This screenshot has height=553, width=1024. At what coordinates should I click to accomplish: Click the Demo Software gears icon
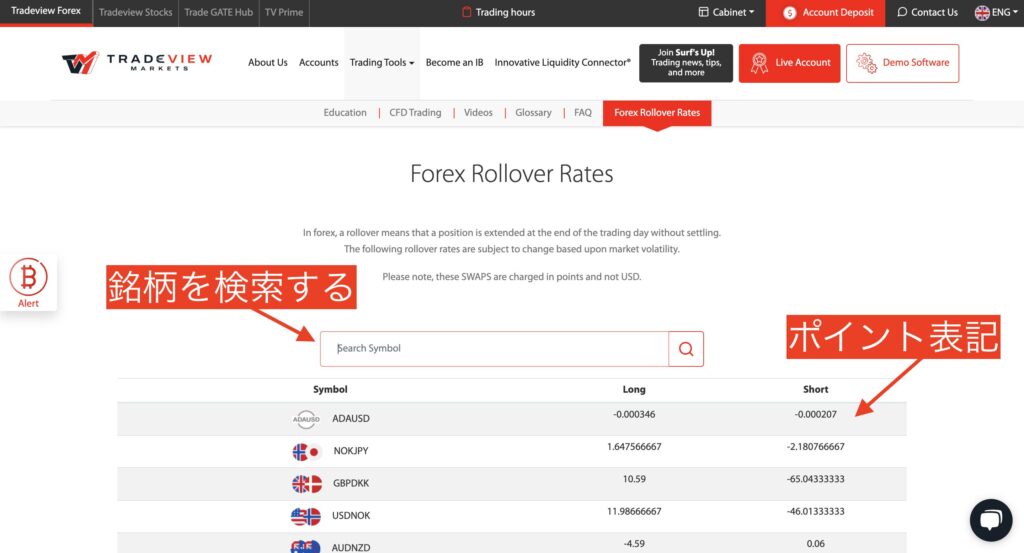tap(867, 63)
